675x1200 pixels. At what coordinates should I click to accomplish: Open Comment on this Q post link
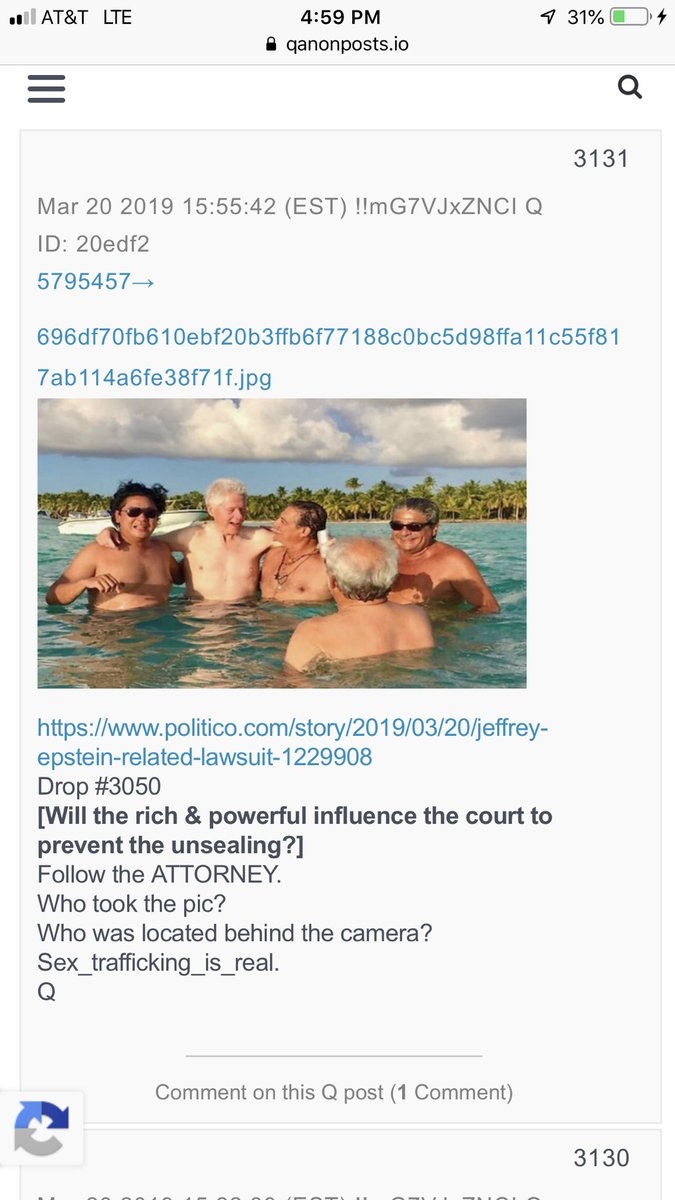click(x=334, y=1093)
